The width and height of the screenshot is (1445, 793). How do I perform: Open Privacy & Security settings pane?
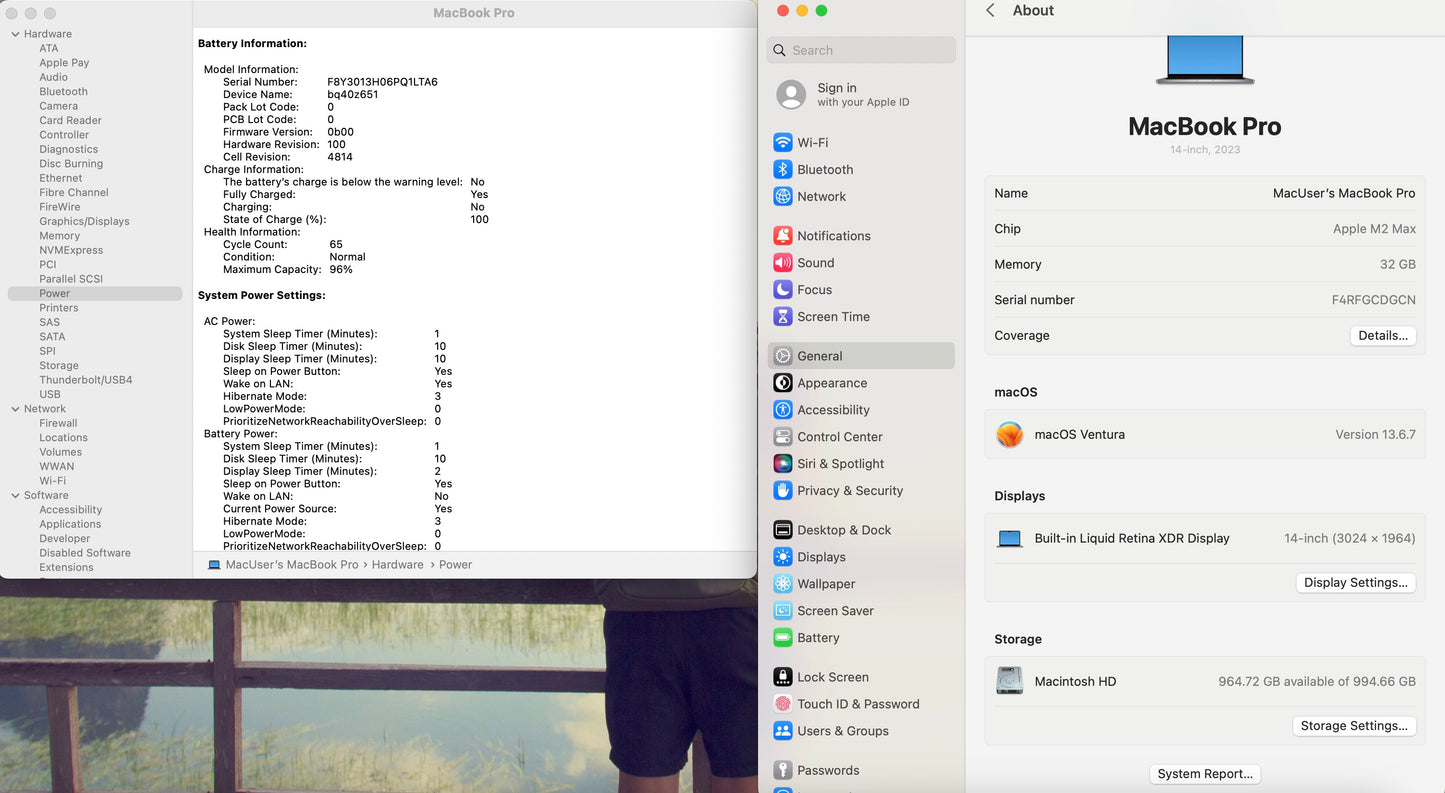tap(849, 491)
